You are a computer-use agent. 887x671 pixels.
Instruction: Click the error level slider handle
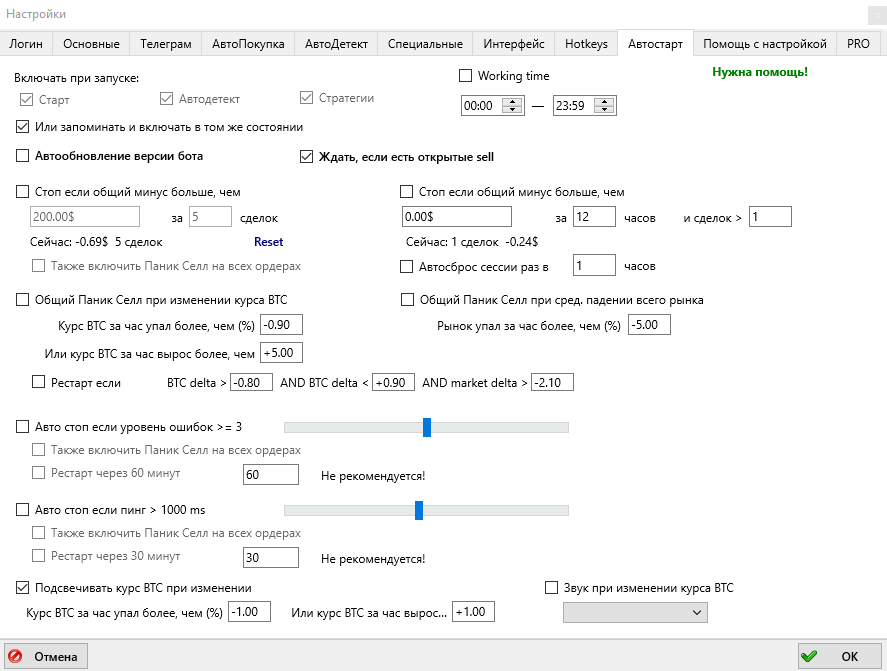coord(427,427)
